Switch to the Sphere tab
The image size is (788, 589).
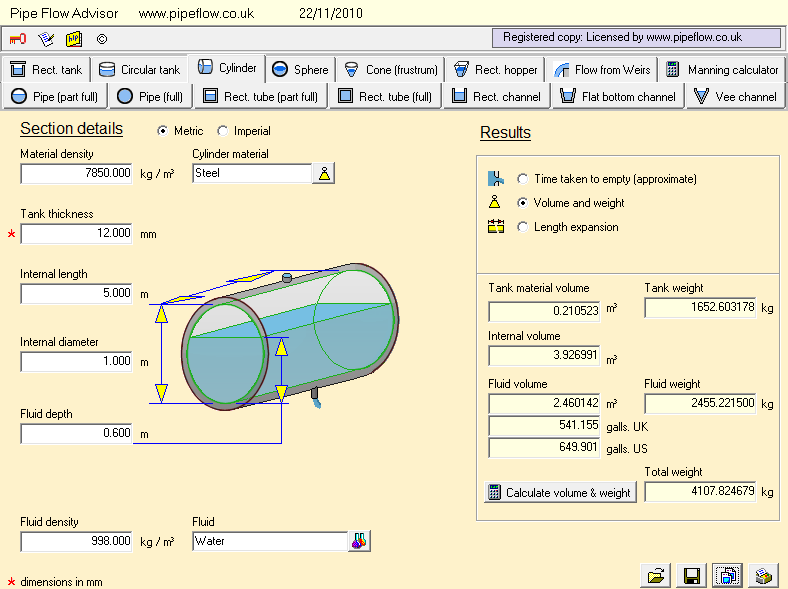[300, 70]
